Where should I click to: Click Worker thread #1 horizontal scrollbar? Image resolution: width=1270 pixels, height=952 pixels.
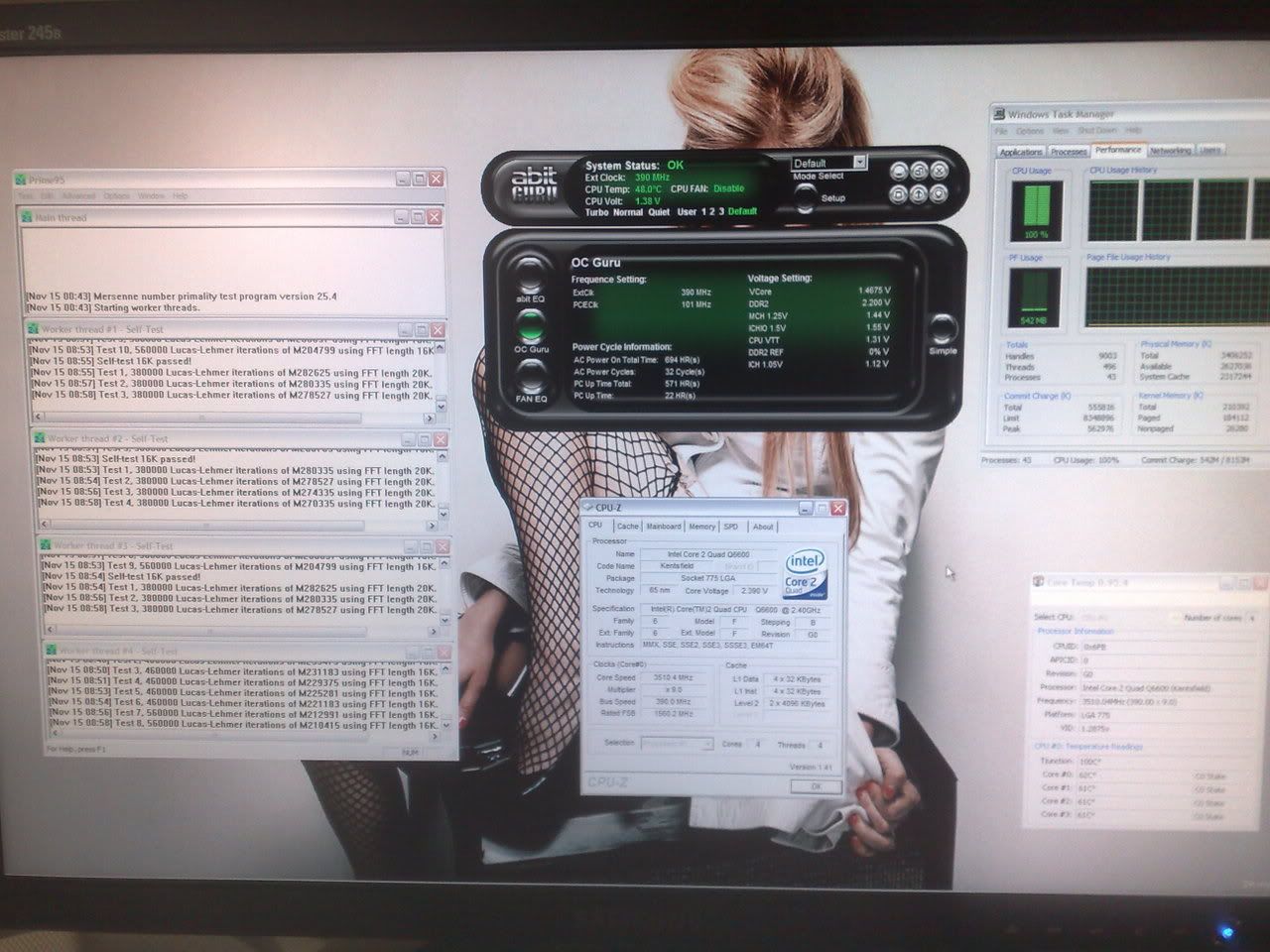[232, 417]
